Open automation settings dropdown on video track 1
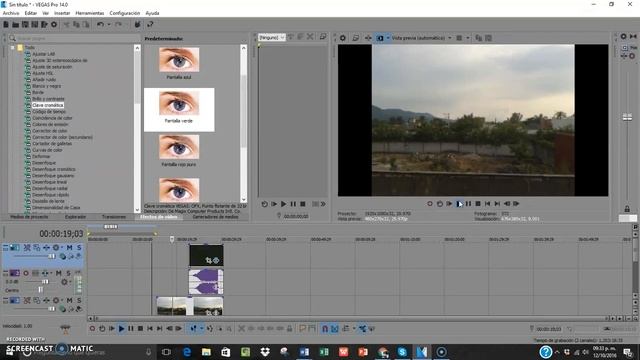640x360 pixels. [62, 248]
